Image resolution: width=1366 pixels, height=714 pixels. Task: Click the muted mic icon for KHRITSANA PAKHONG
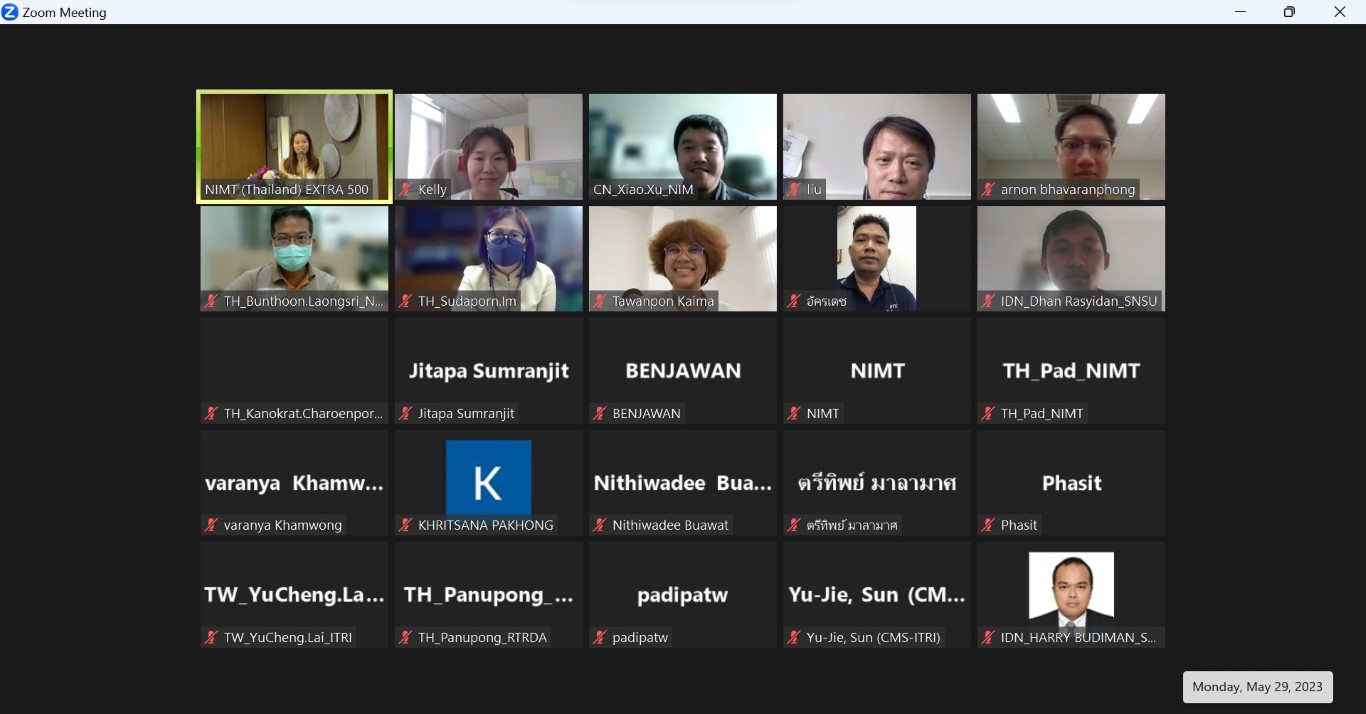tap(406, 525)
